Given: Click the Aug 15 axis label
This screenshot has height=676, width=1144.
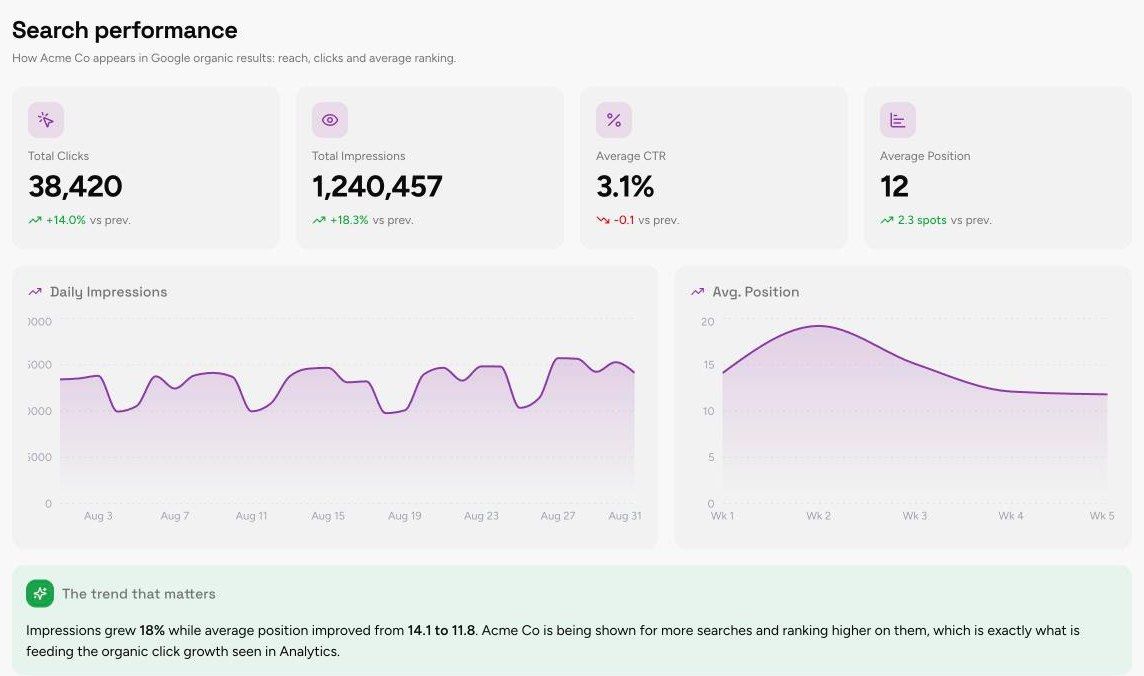Looking at the screenshot, I should (x=328, y=516).
